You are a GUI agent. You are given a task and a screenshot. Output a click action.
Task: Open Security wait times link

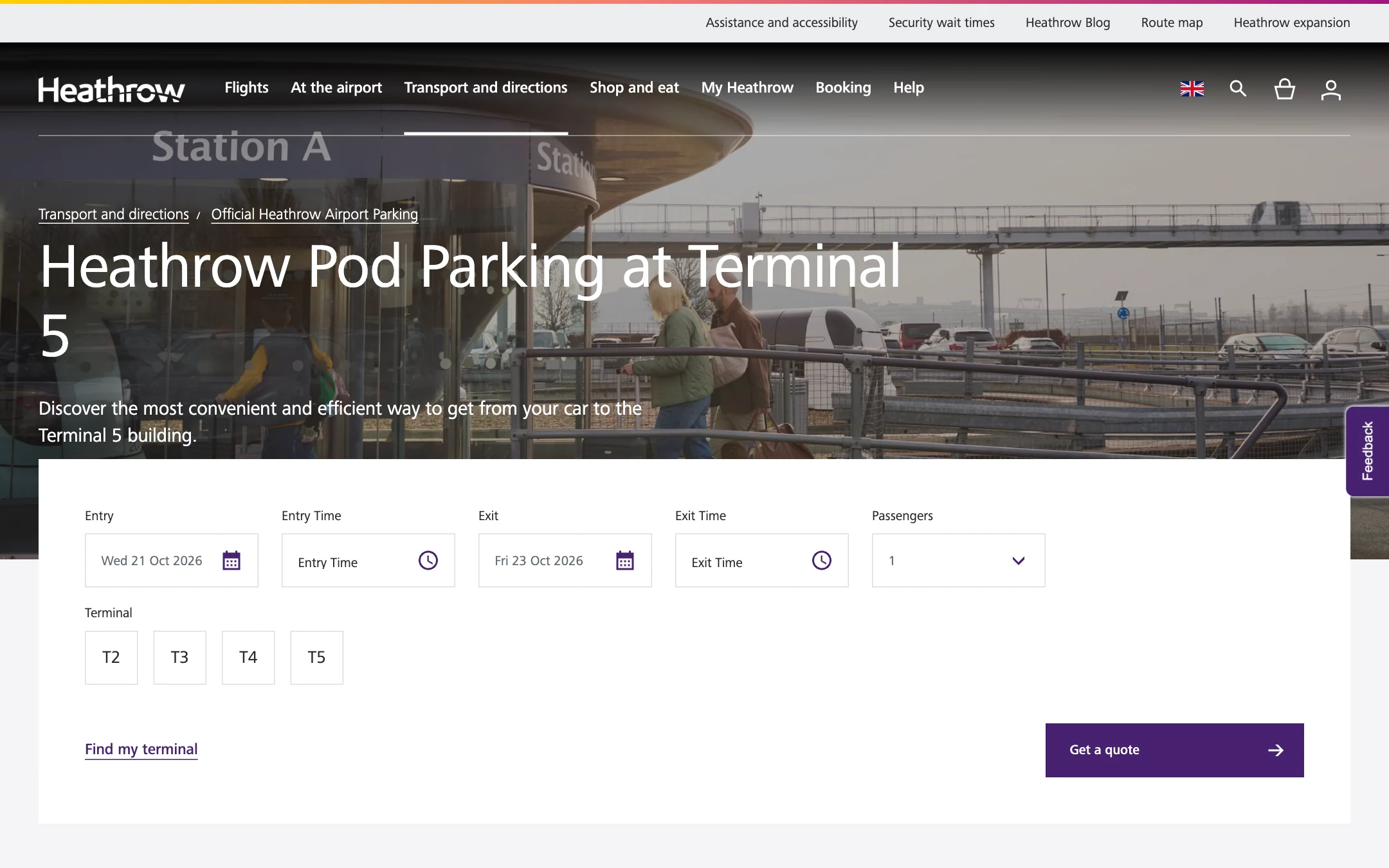click(x=941, y=23)
